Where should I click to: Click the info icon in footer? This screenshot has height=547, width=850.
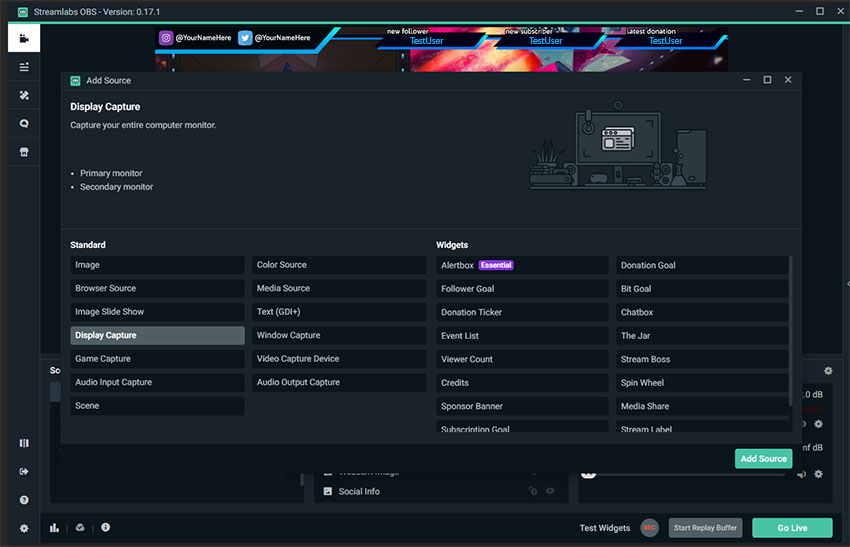coord(105,527)
